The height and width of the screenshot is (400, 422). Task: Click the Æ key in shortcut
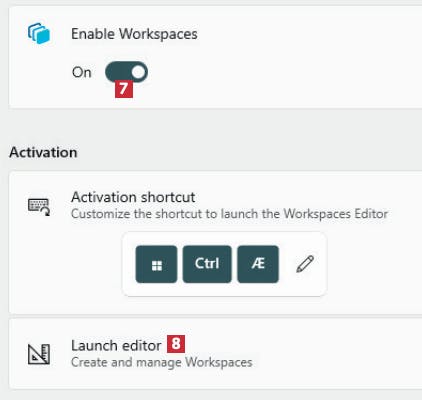pos(258,264)
